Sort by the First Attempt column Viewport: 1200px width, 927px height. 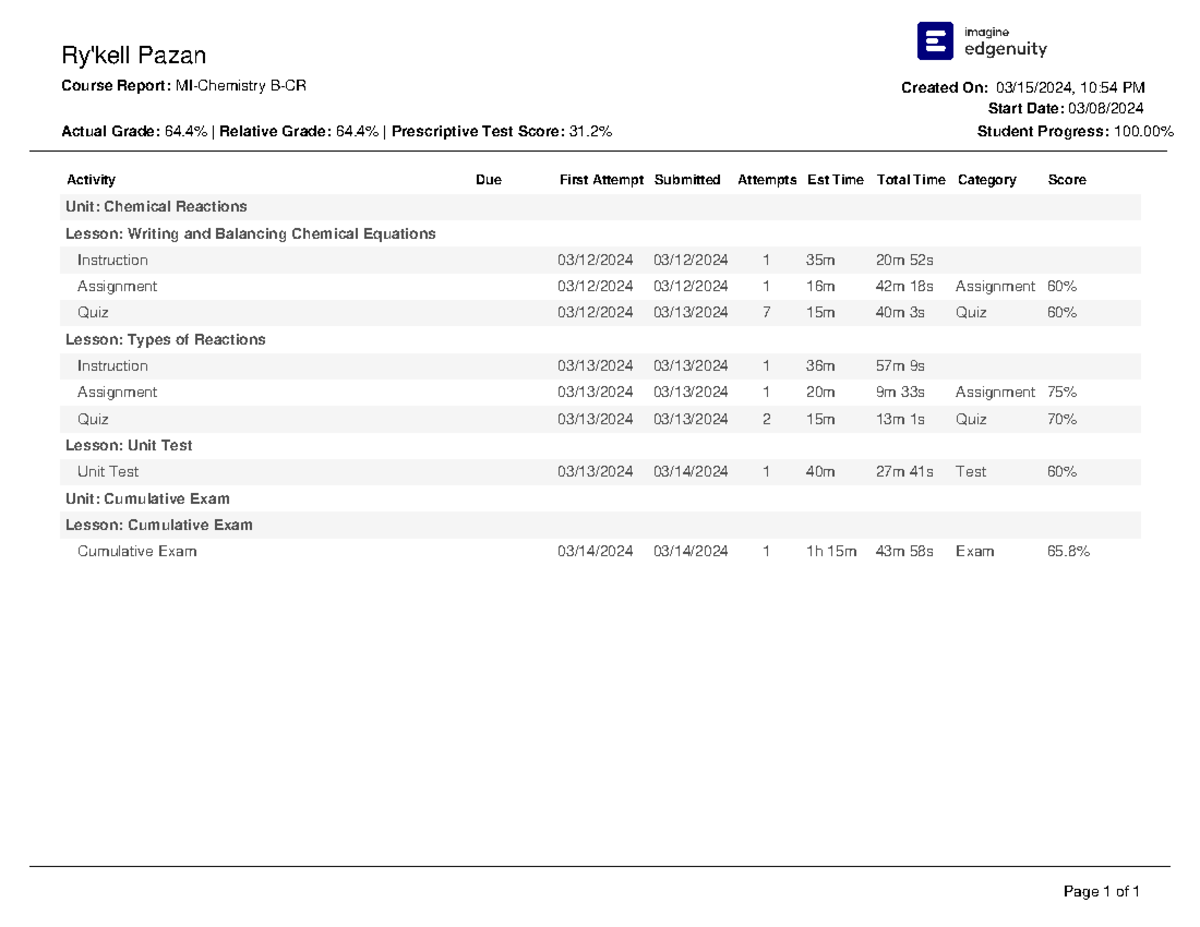600,180
